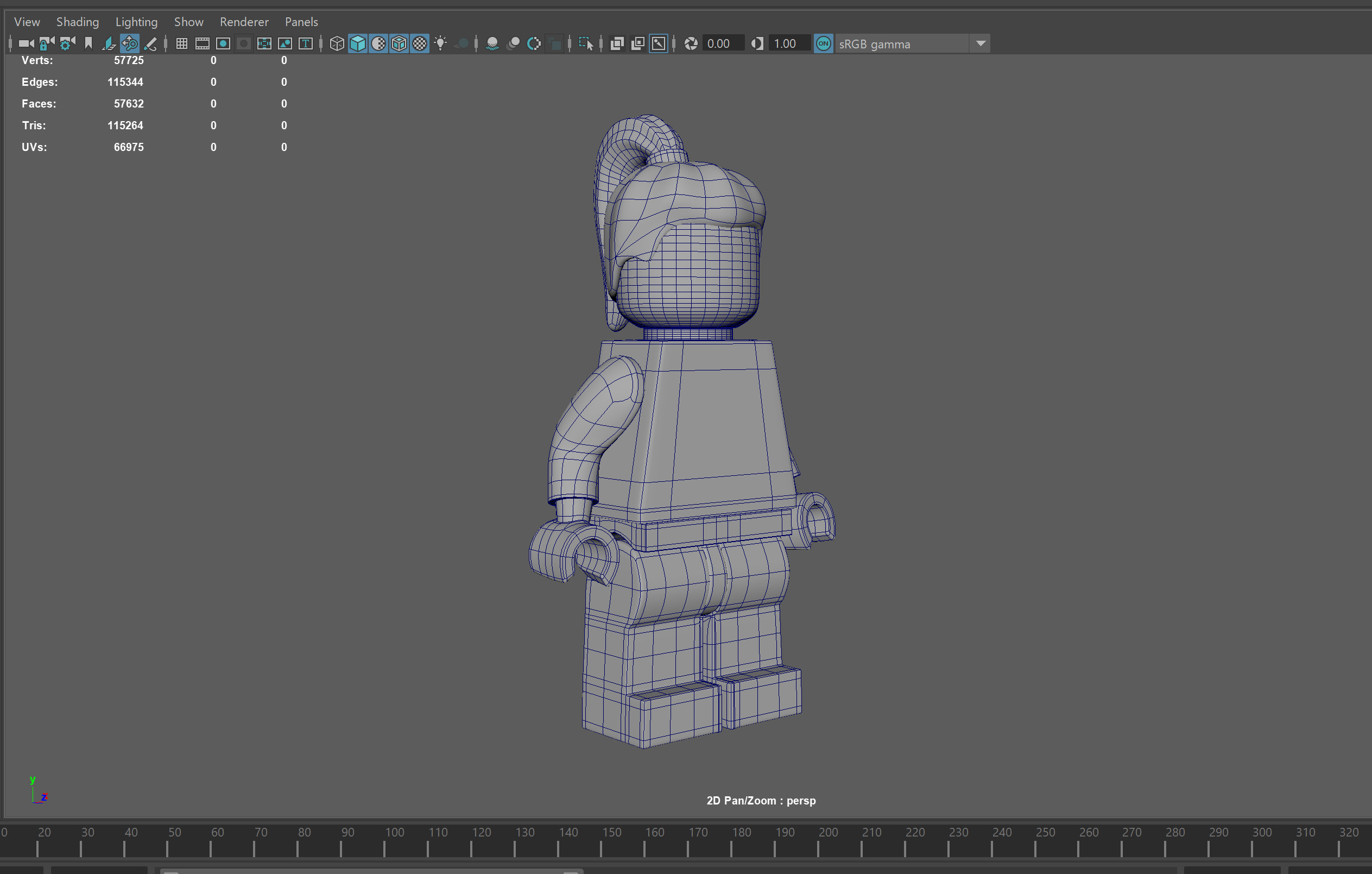Click the XRay icon
This screenshot has width=1372, height=874.
pyautogui.click(x=617, y=43)
